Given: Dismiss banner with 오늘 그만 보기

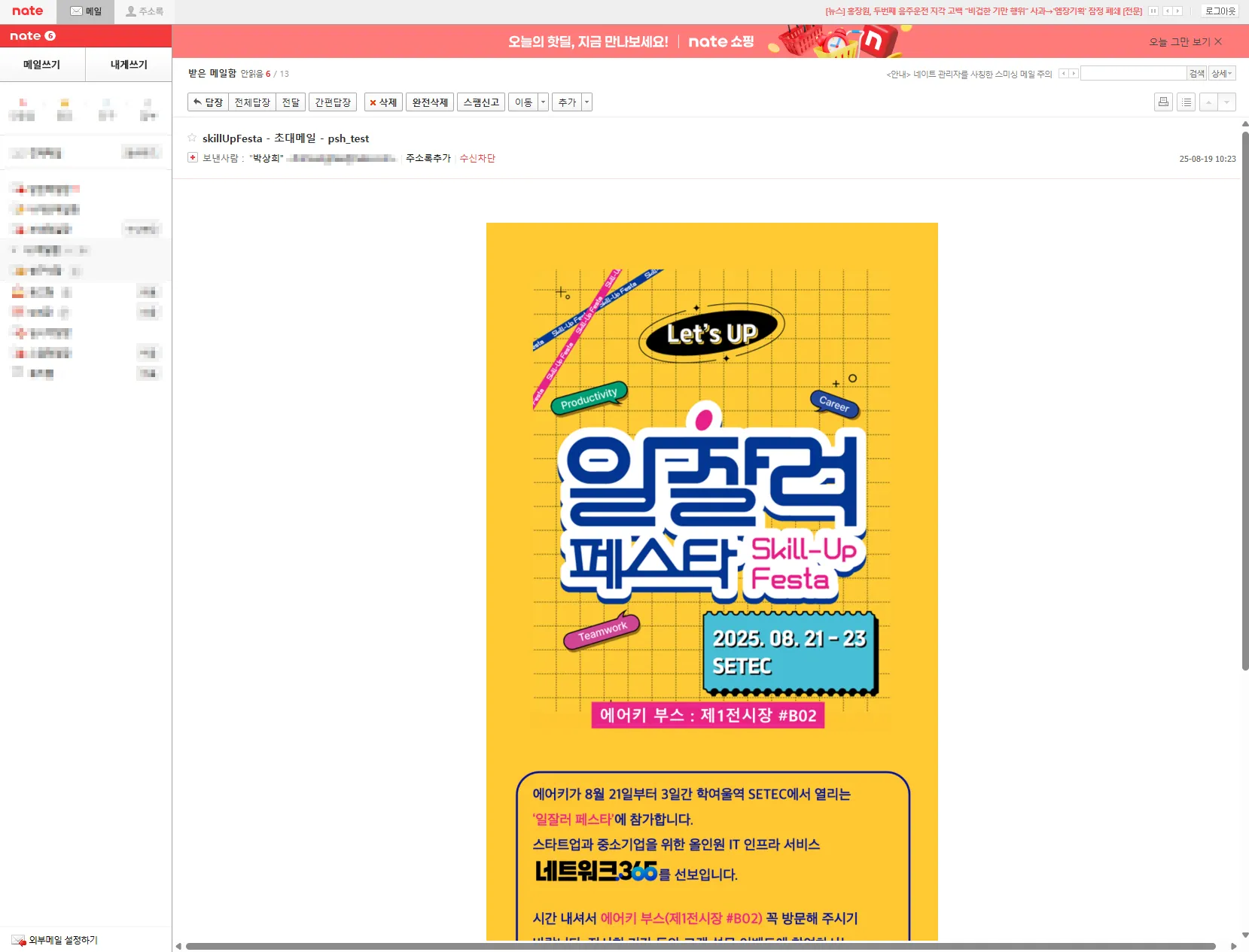Looking at the screenshot, I should tap(1185, 42).
